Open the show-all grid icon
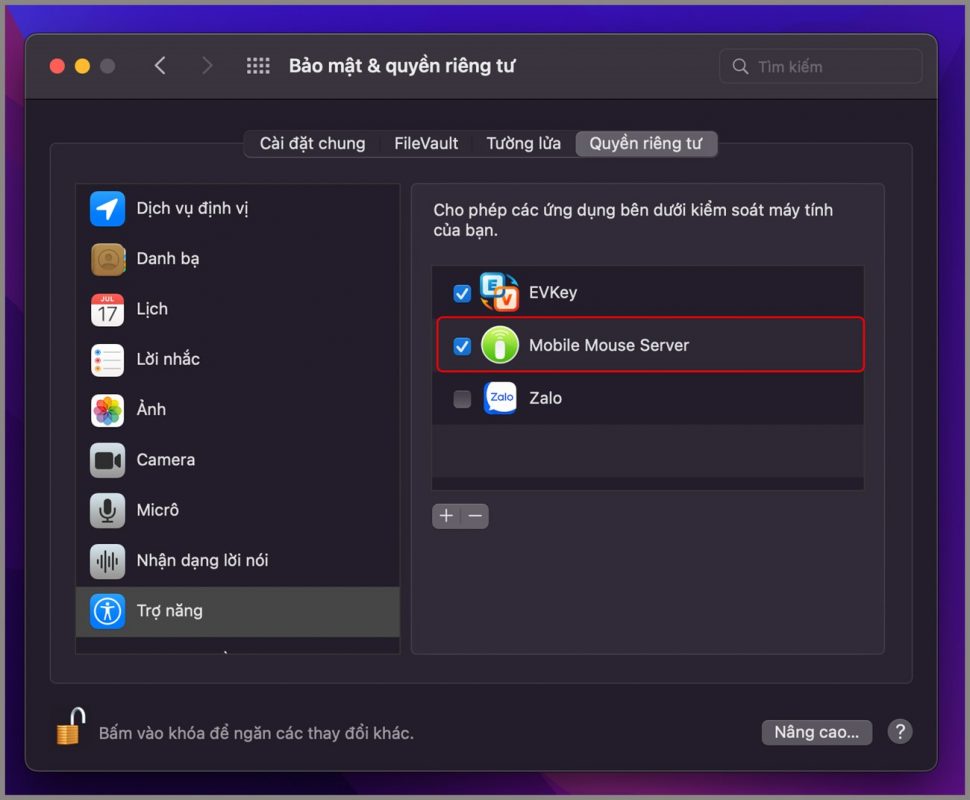This screenshot has height=800, width=970. click(258, 66)
